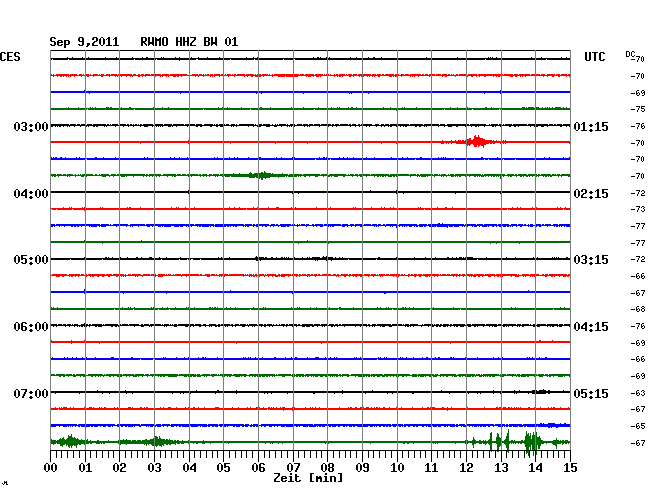Viewport: 650px width, 494px height.
Task: Click the date label "Sep 9,2011"
Action: (x=84, y=42)
